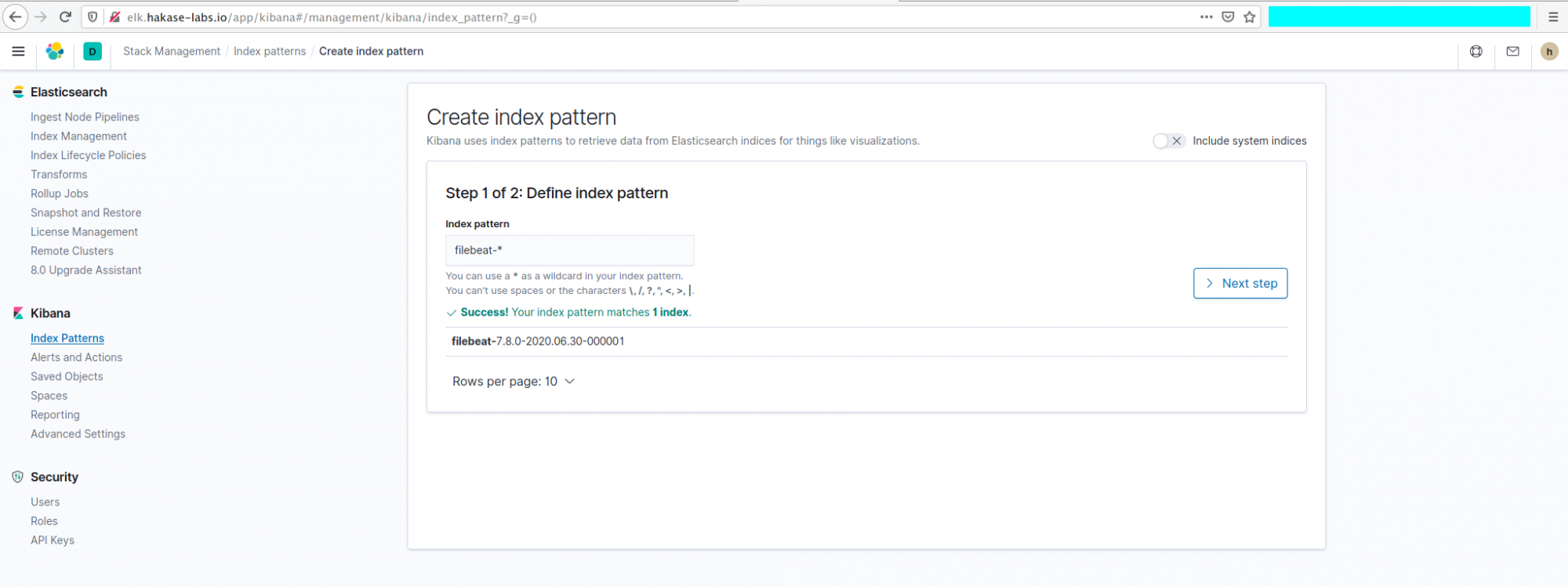Open Snapshot and Restore

coord(86,213)
